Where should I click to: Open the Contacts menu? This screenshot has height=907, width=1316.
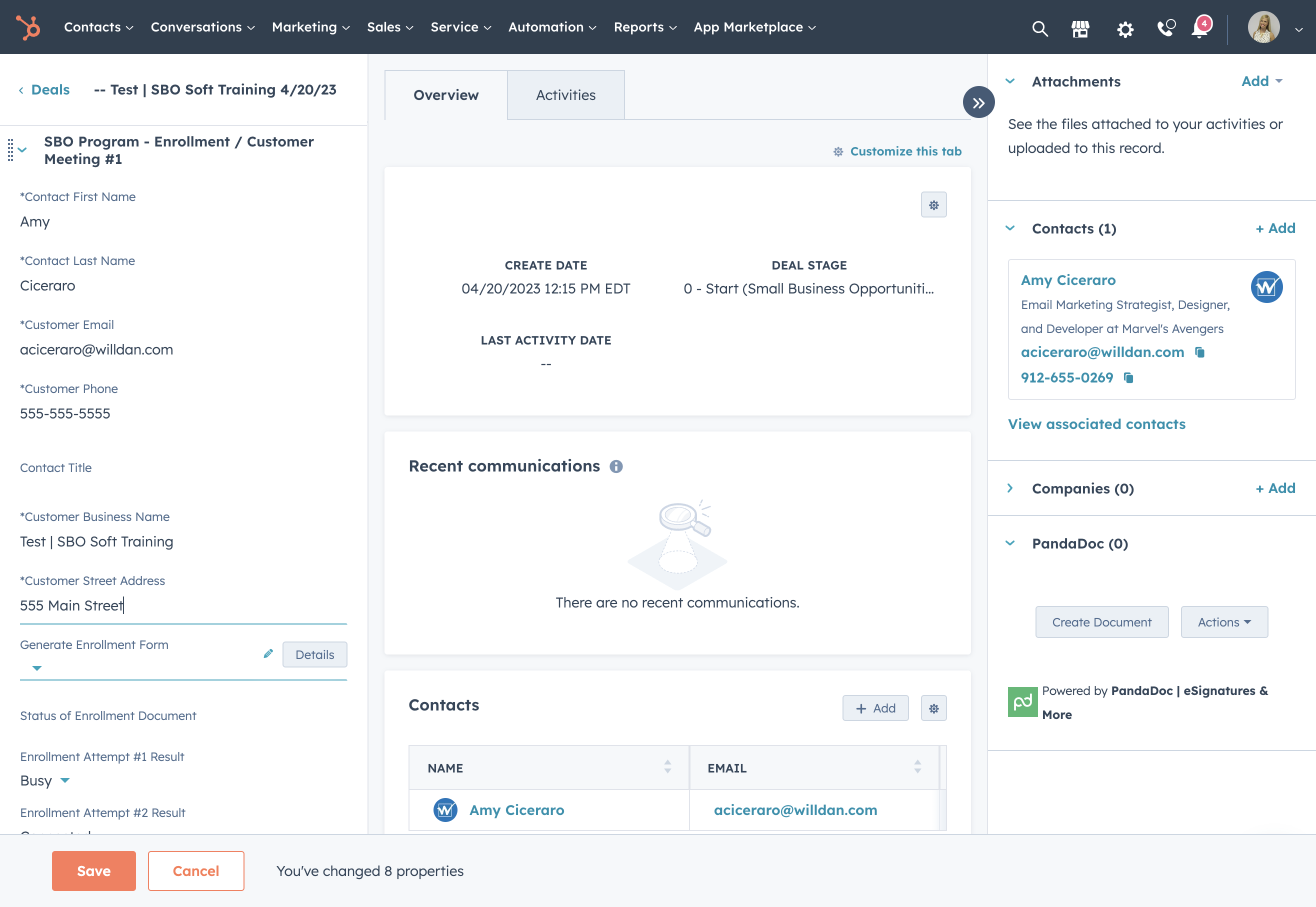[98, 27]
